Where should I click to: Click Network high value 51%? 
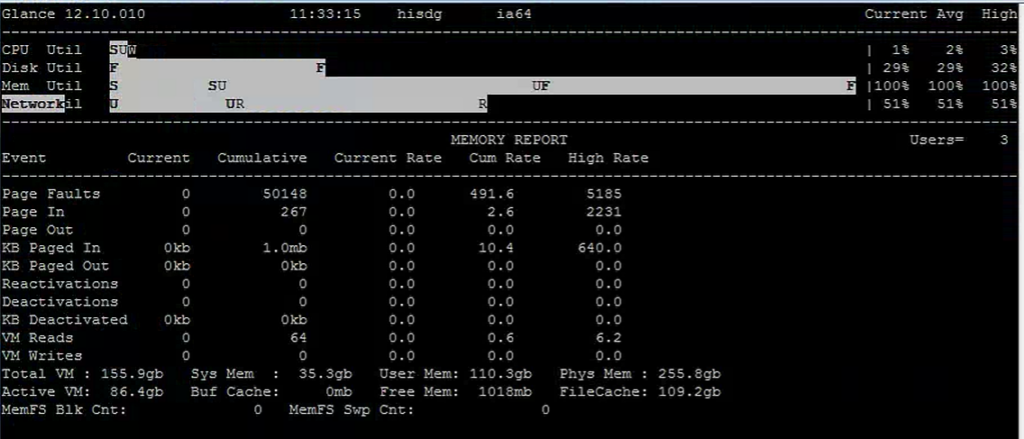[1004, 103]
